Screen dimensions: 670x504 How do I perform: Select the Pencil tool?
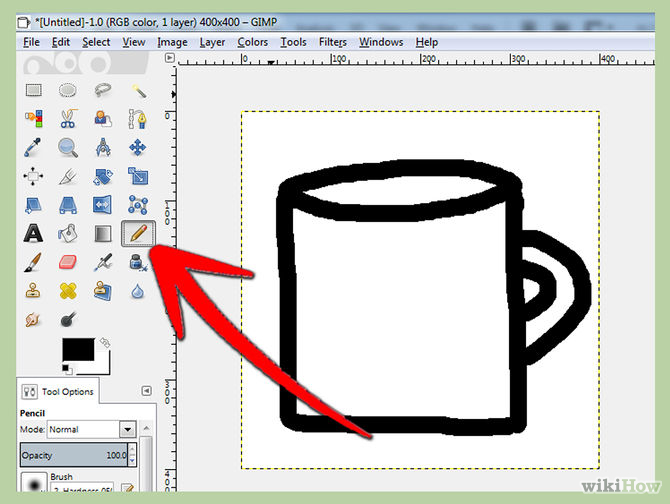(134, 234)
